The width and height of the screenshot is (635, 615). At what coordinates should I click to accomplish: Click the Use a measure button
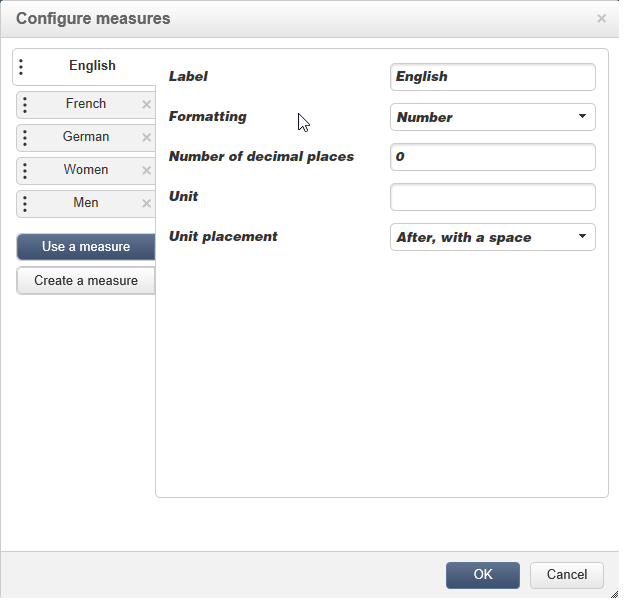click(86, 247)
